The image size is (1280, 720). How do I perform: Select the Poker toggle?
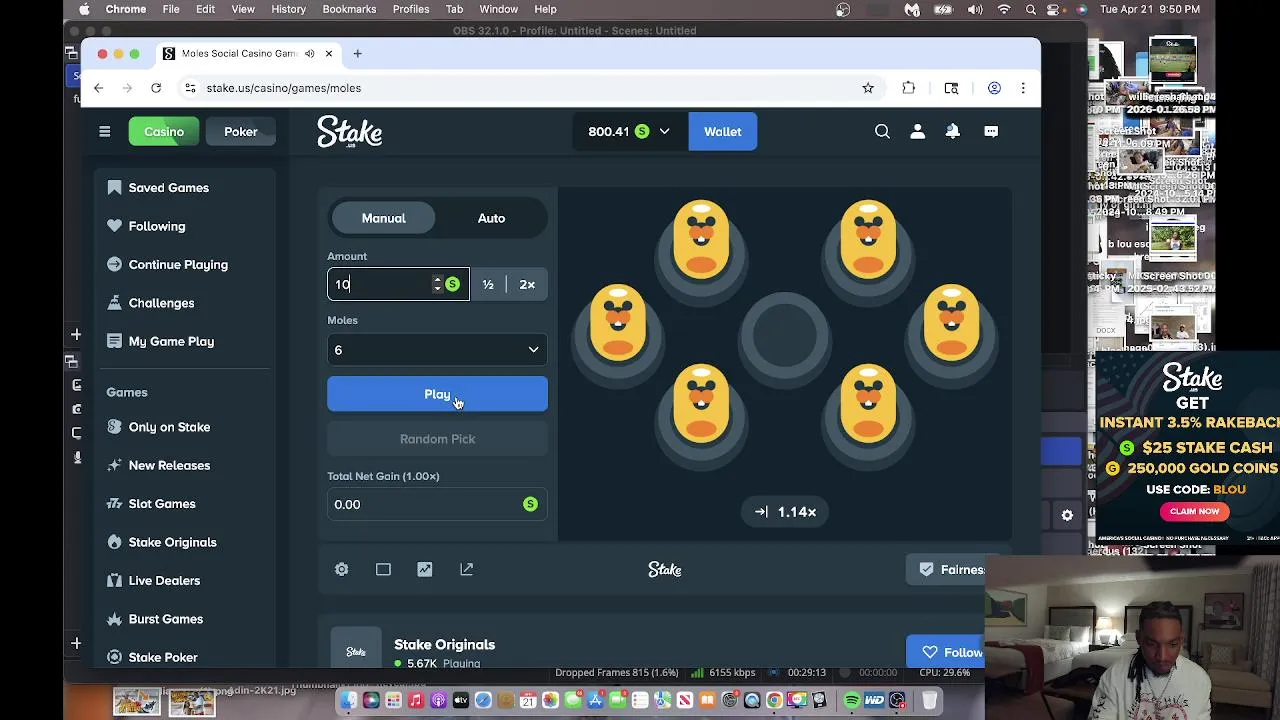pyautogui.click(x=241, y=131)
